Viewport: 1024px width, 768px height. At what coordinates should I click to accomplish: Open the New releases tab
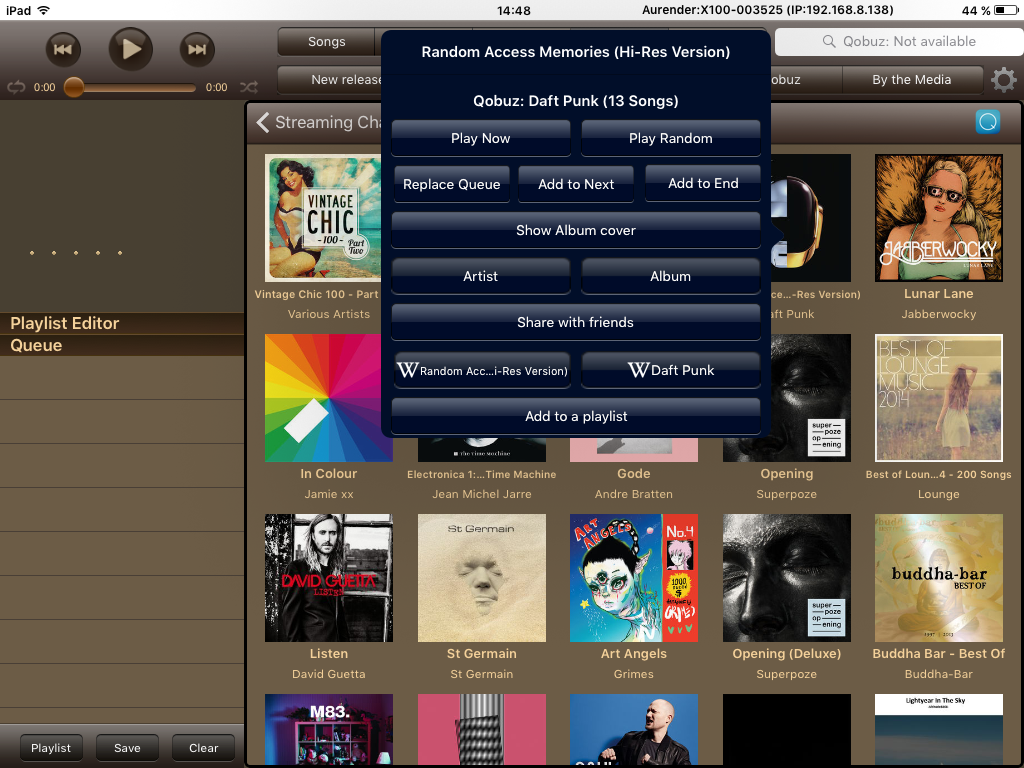pos(330,80)
